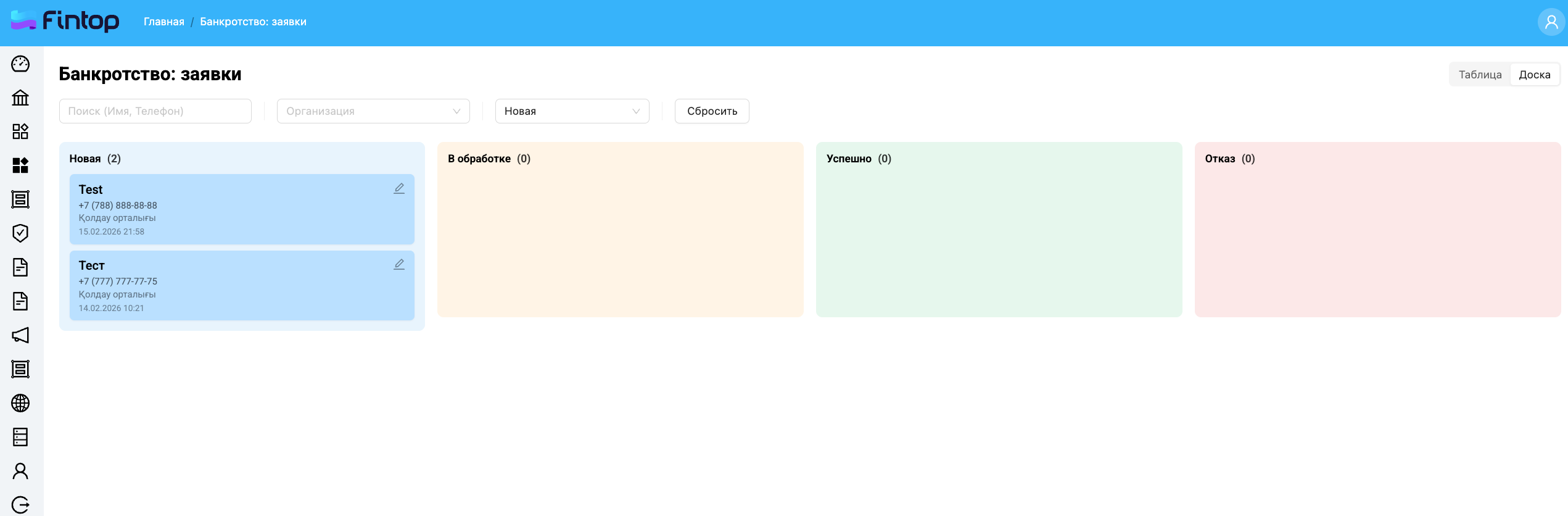Click the container icon directly below the megaphone
Image resolution: width=1568 pixels, height=516 pixels.
pyautogui.click(x=20, y=369)
